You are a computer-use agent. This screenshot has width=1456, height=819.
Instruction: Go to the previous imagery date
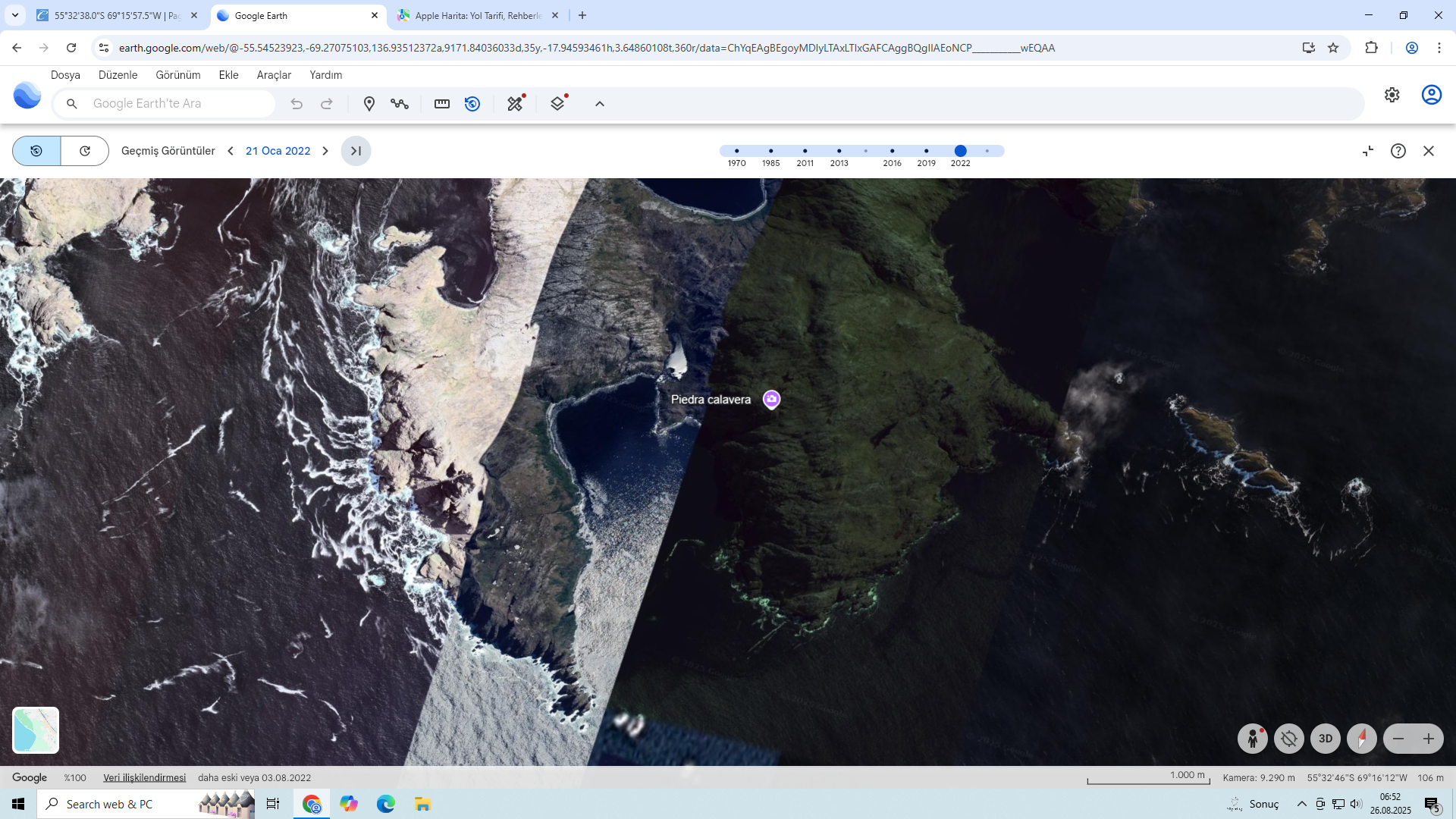click(231, 151)
